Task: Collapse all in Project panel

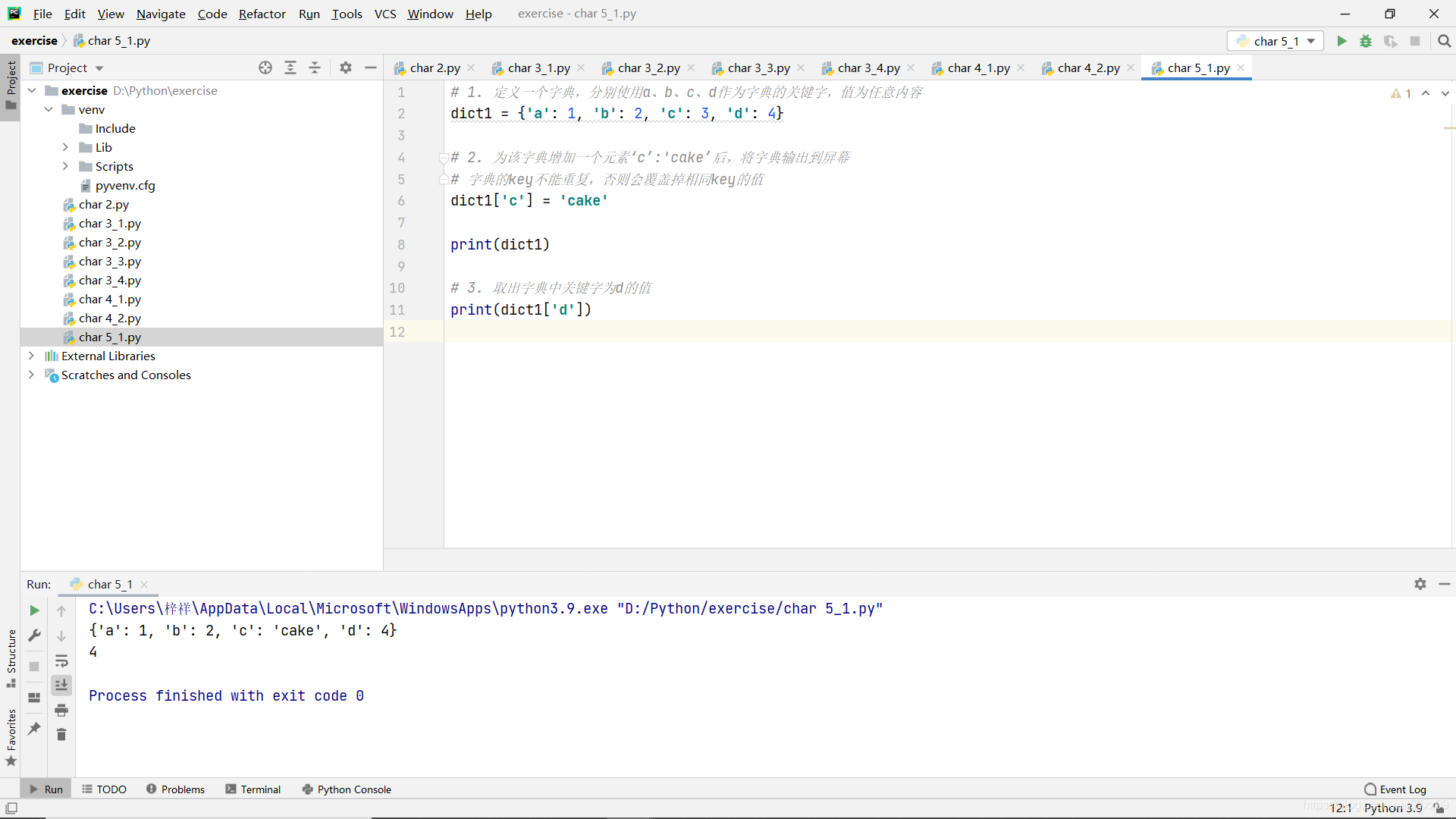Action: (315, 67)
